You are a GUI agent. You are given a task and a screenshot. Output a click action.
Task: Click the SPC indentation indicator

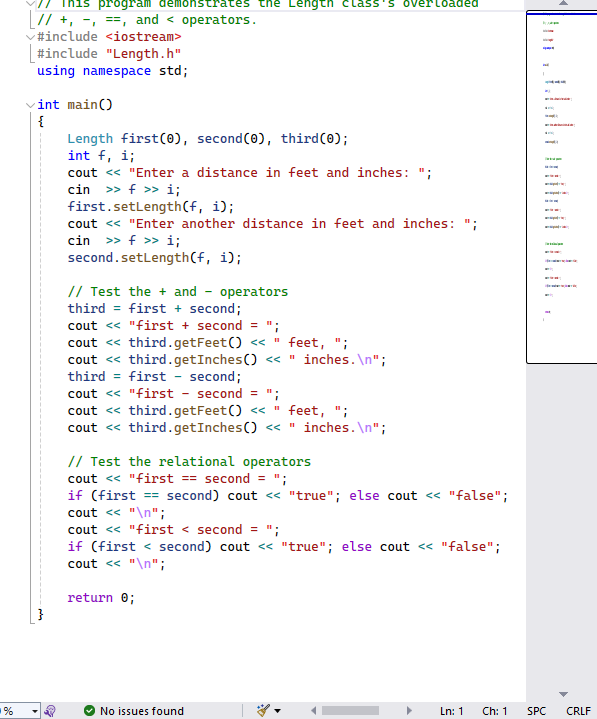[x=536, y=711]
